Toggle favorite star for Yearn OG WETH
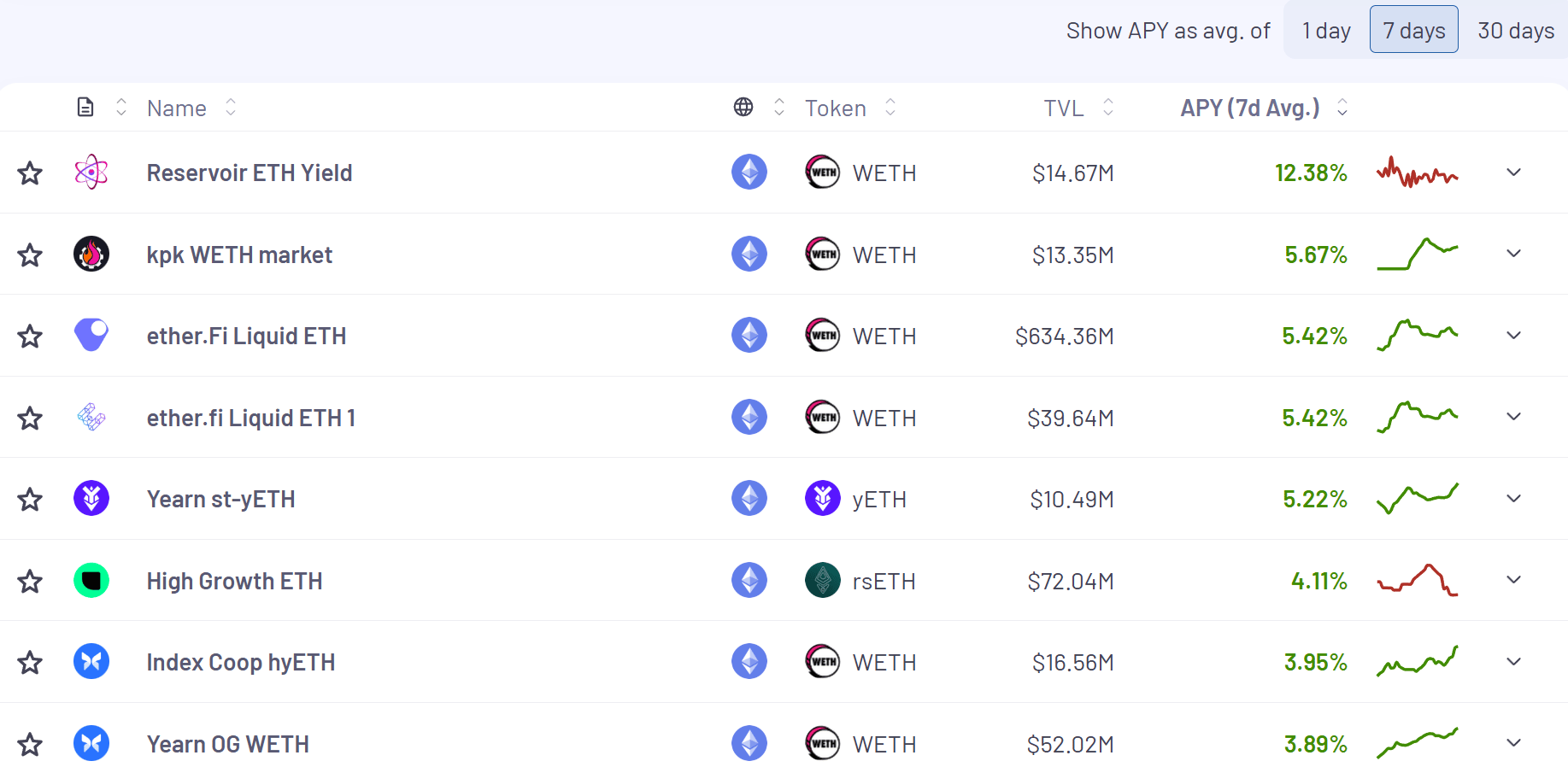Screen dimensions: 1568x767 pyautogui.click(x=30, y=745)
